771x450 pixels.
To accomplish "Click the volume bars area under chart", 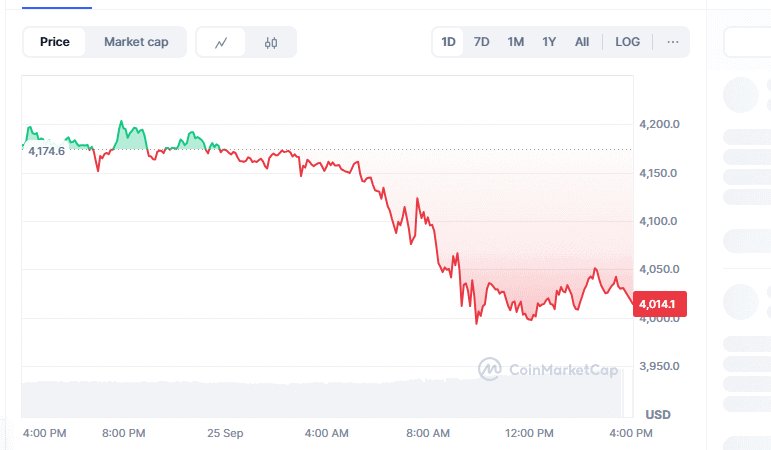I will [320, 398].
